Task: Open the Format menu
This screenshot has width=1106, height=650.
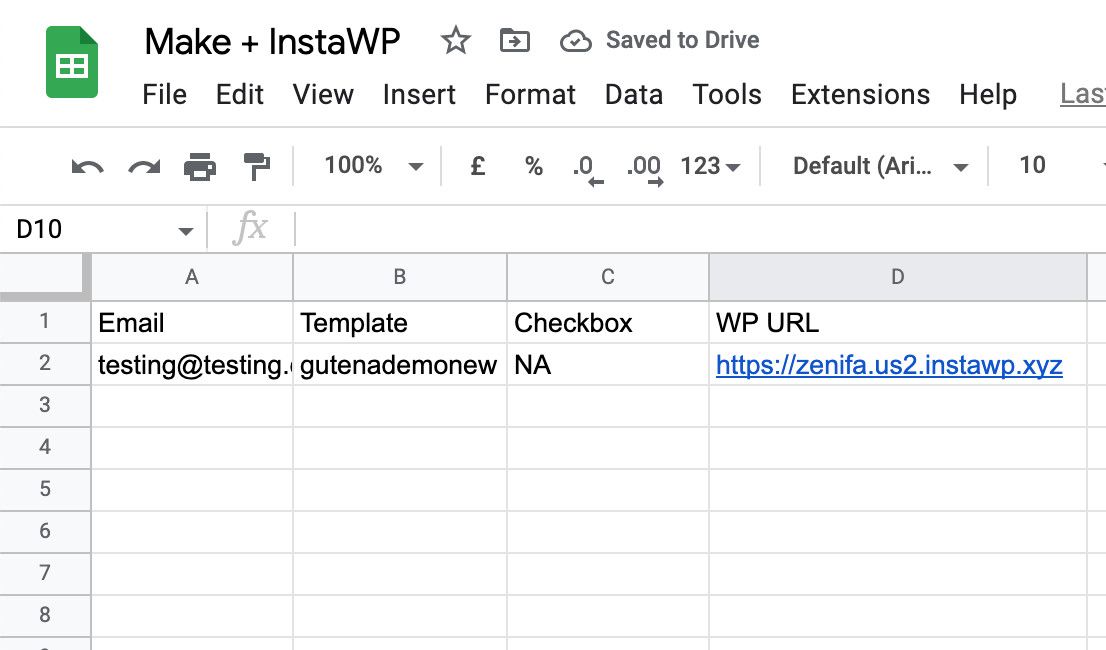Action: click(530, 94)
